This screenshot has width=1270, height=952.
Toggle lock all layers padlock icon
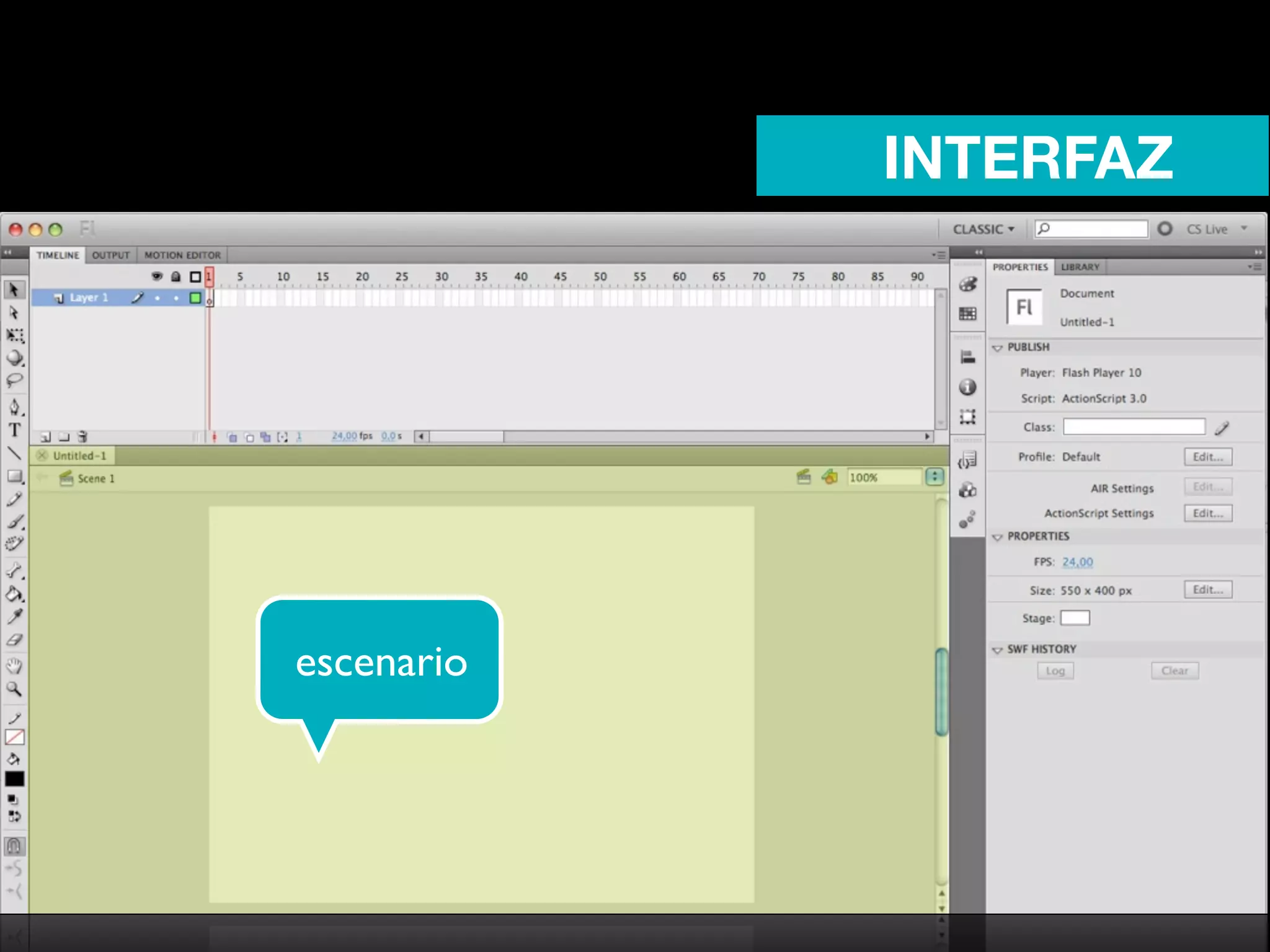176,276
